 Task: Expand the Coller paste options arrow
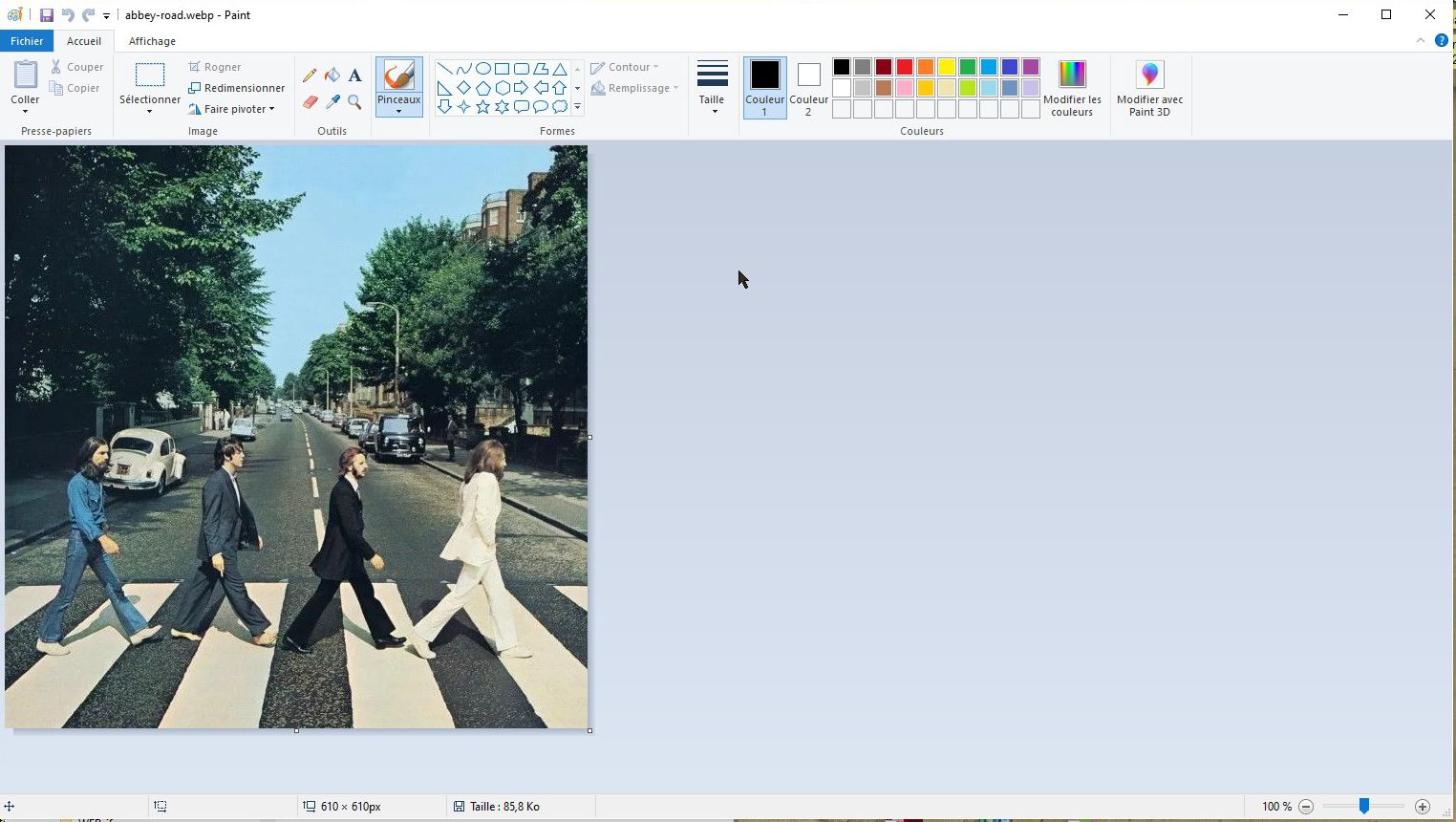click(25, 112)
